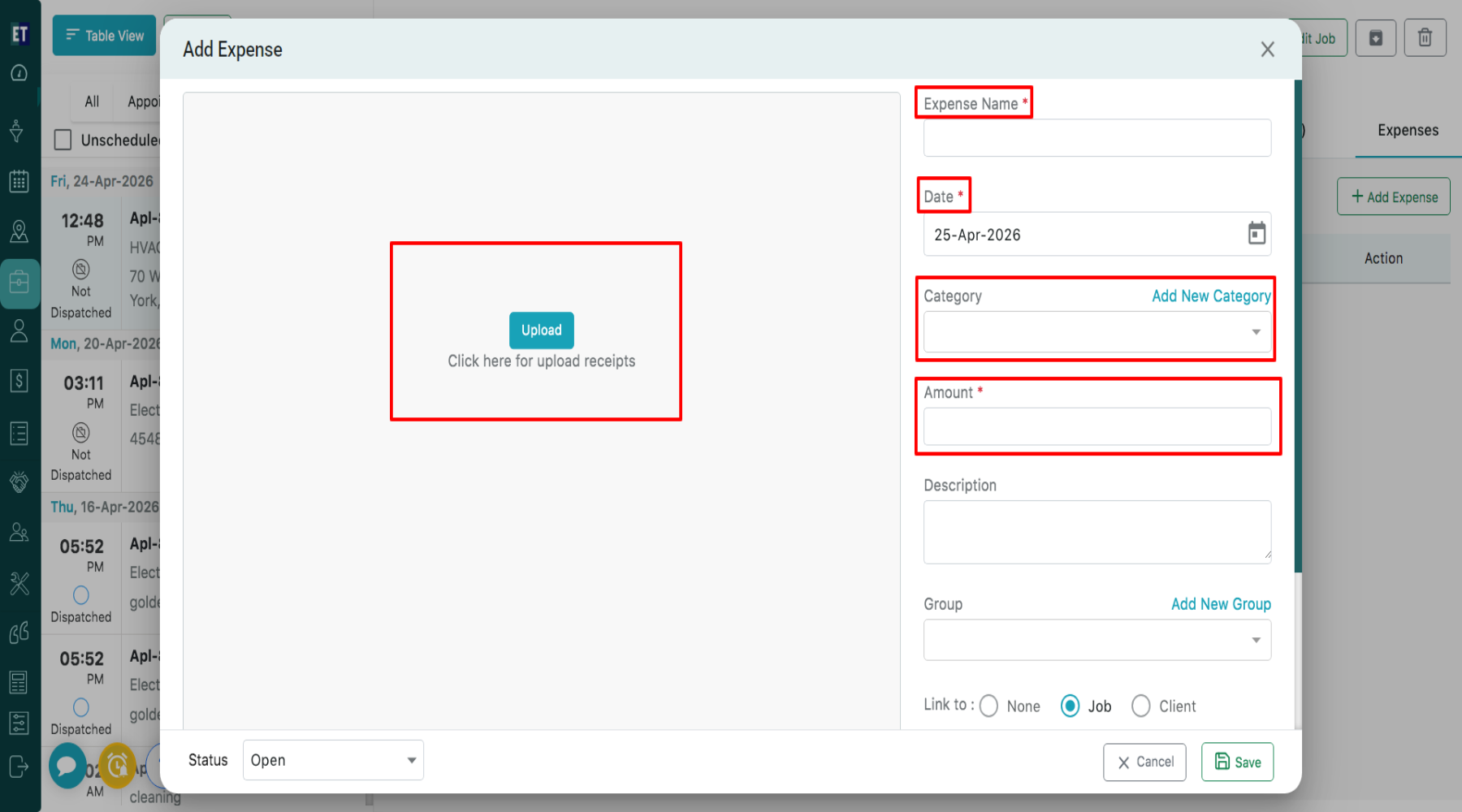The image size is (1462, 812).
Task: Open the calendar picker icon in Date field
Action: [1257, 234]
